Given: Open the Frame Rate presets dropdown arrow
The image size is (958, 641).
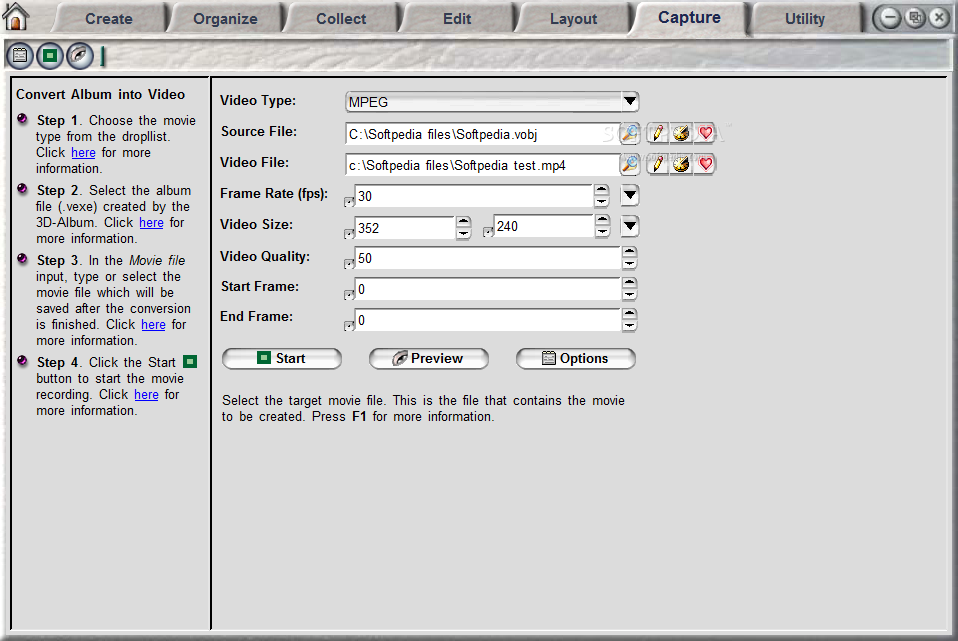Looking at the screenshot, I should click(630, 196).
